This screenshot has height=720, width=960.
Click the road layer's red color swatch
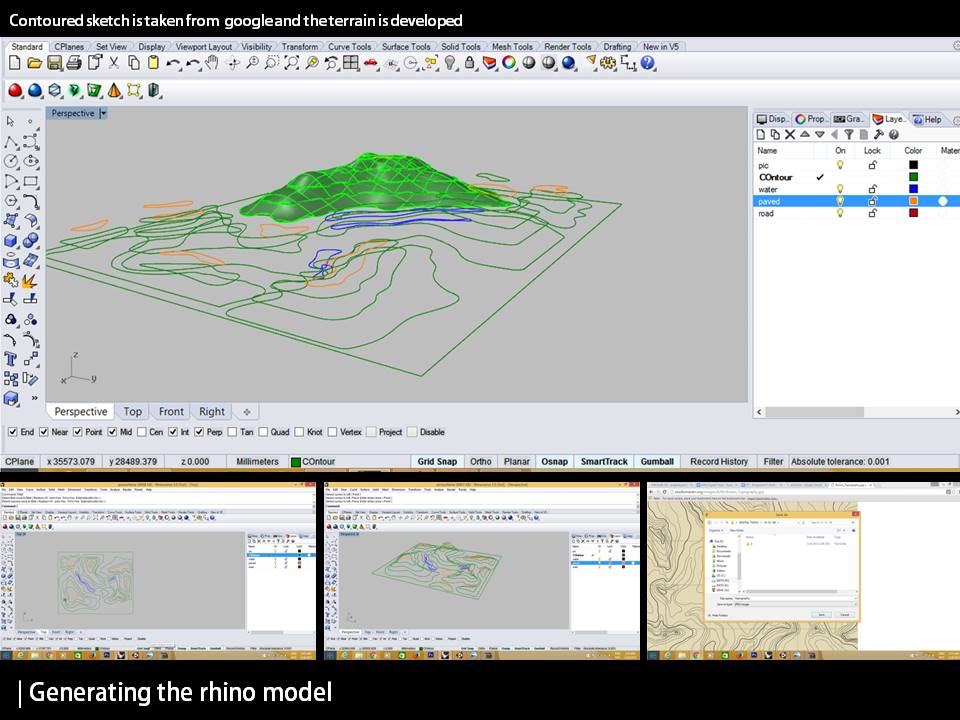tap(913, 214)
